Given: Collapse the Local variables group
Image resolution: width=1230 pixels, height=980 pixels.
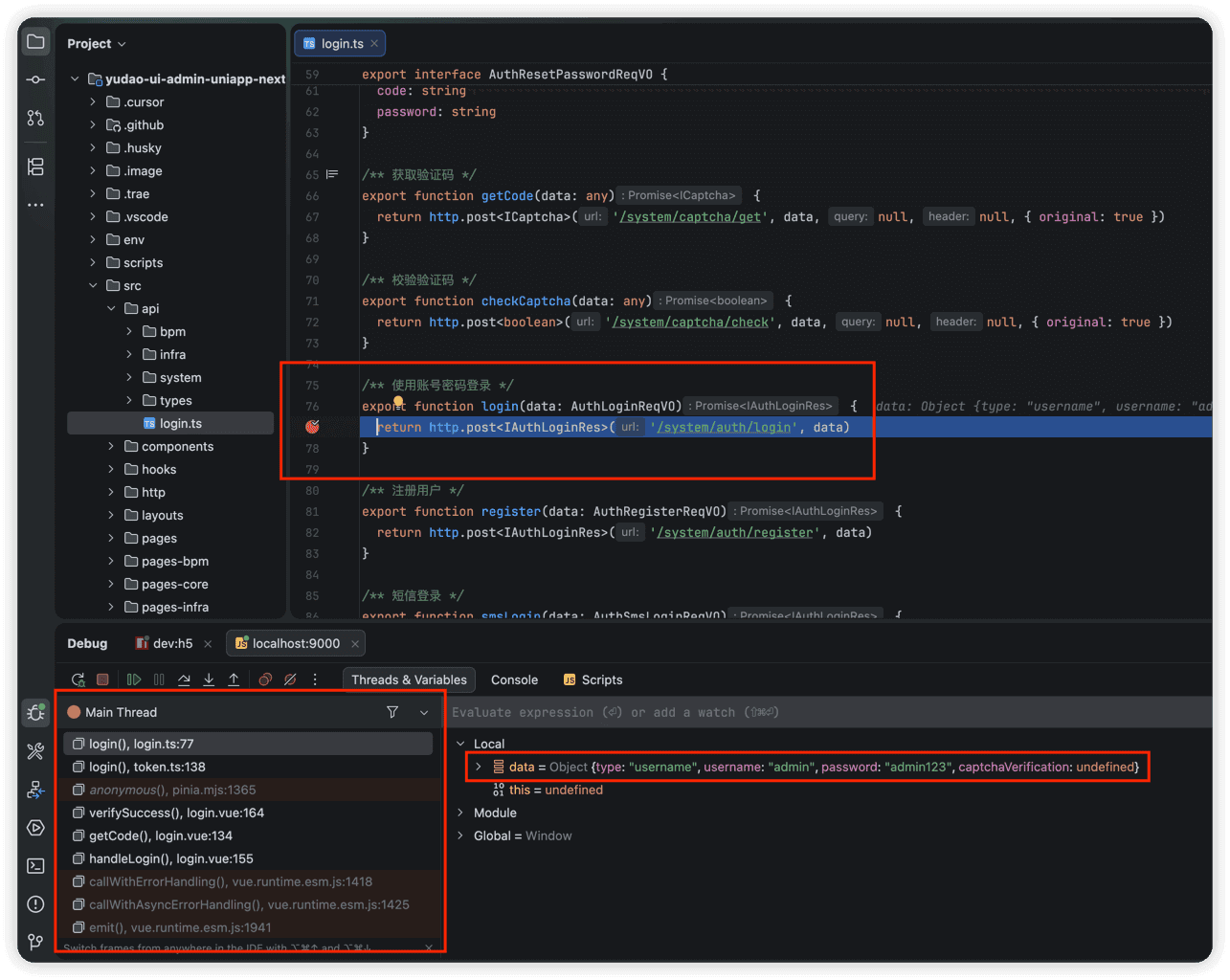Looking at the screenshot, I should (460, 744).
